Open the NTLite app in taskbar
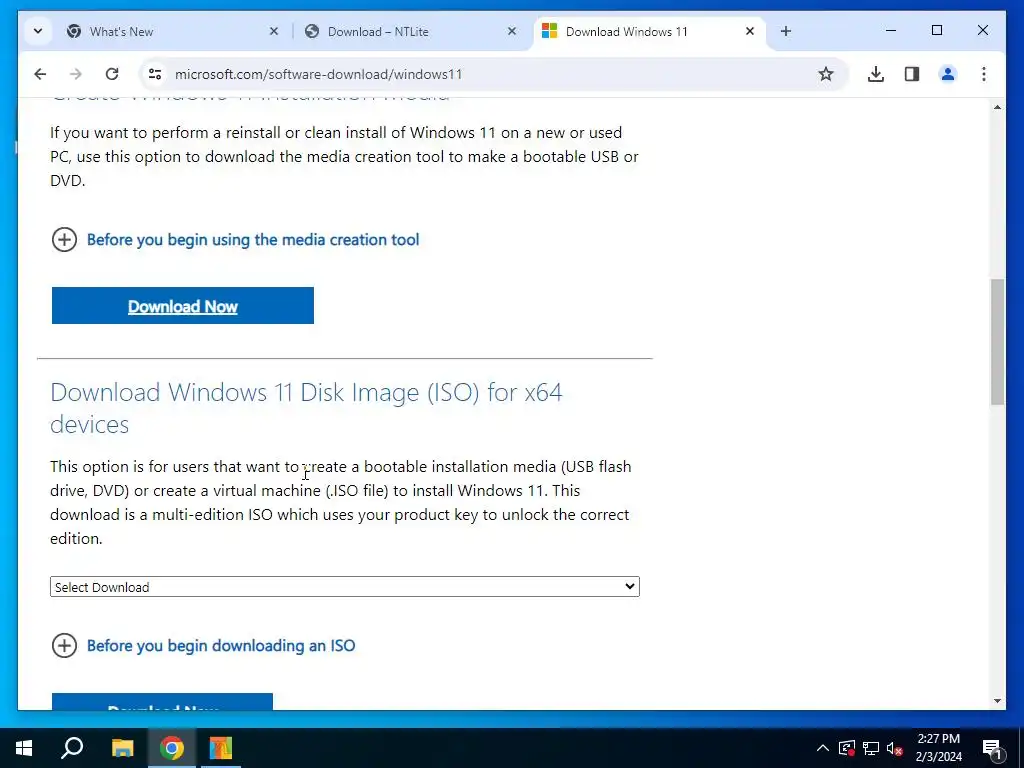 coord(221,748)
